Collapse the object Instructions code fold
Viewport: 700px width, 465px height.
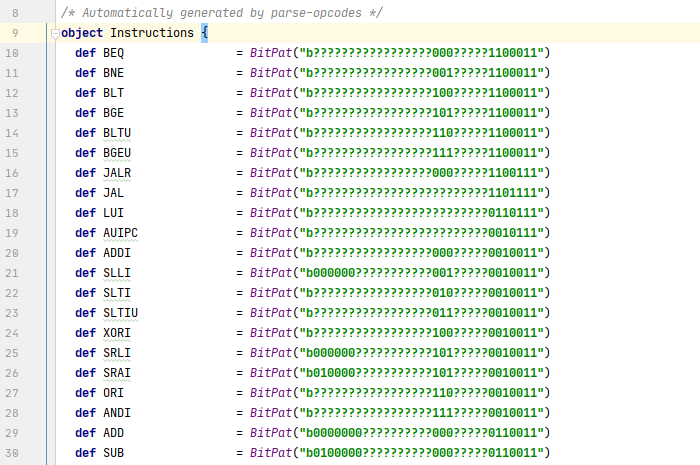point(53,33)
